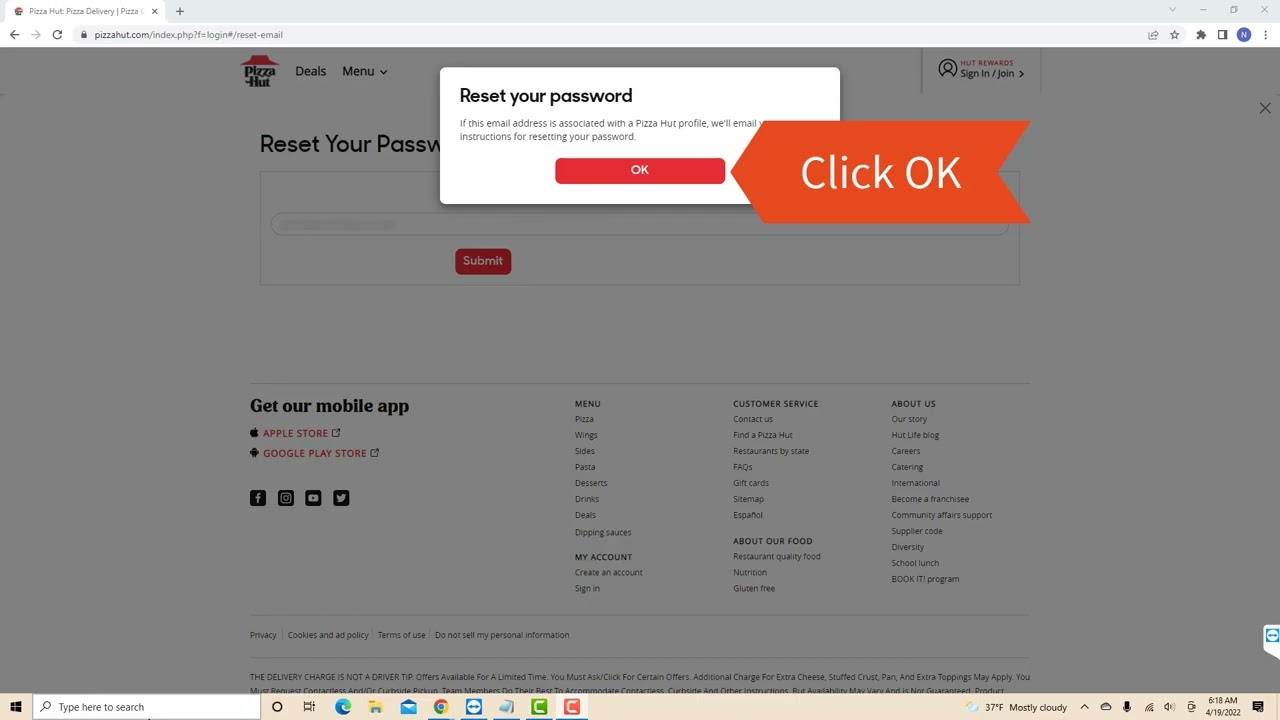The image size is (1280, 720).
Task: Open FAQs link
Action: tap(743, 467)
